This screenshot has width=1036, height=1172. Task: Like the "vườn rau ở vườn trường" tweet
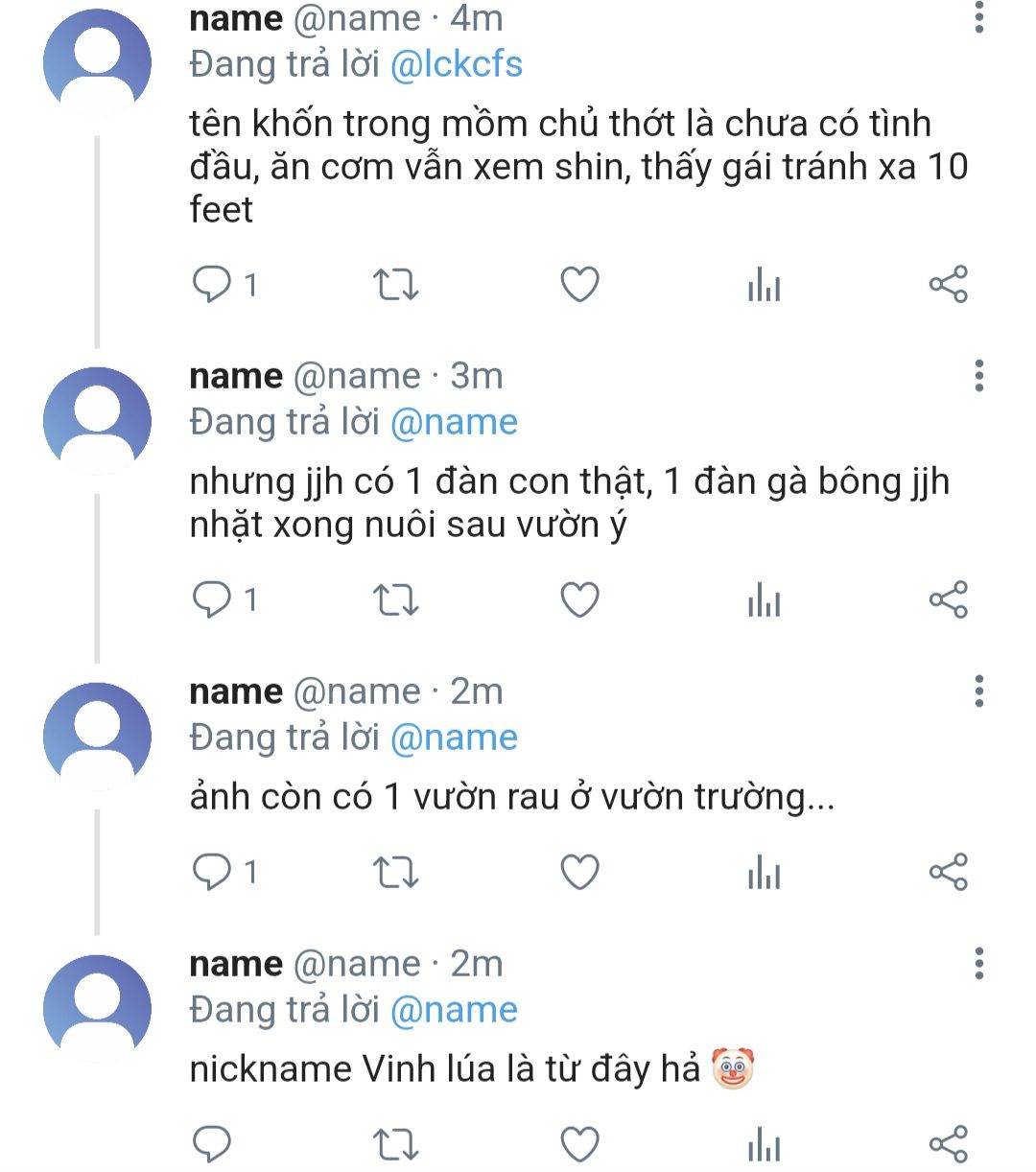tap(579, 872)
